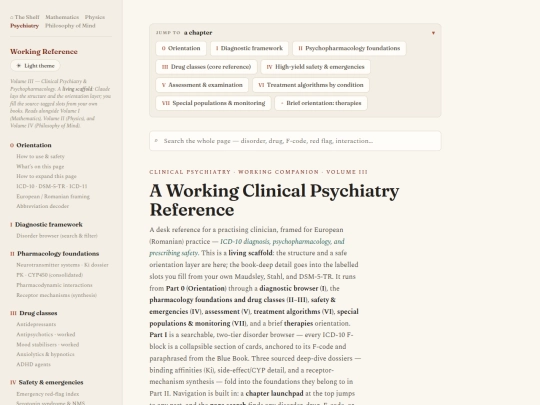Open Antidepressants entry
This screenshot has width=540, height=405.
(x=36, y=324)
